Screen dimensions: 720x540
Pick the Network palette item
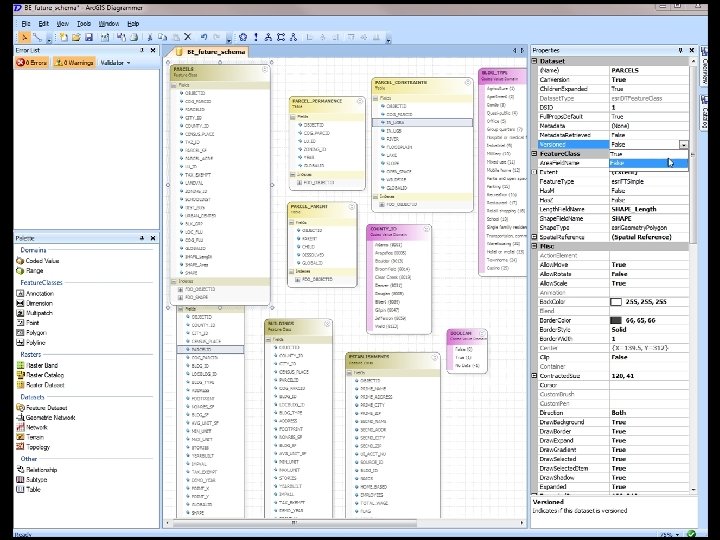tap(32, 427)
